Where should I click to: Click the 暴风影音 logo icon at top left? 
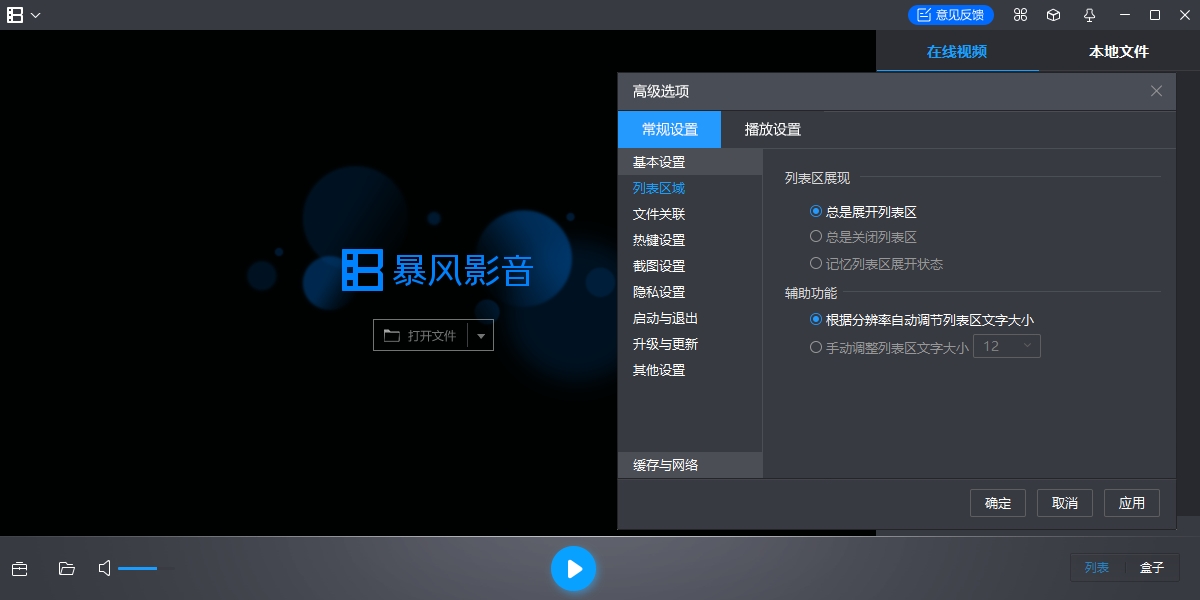(x=15, y=15)
